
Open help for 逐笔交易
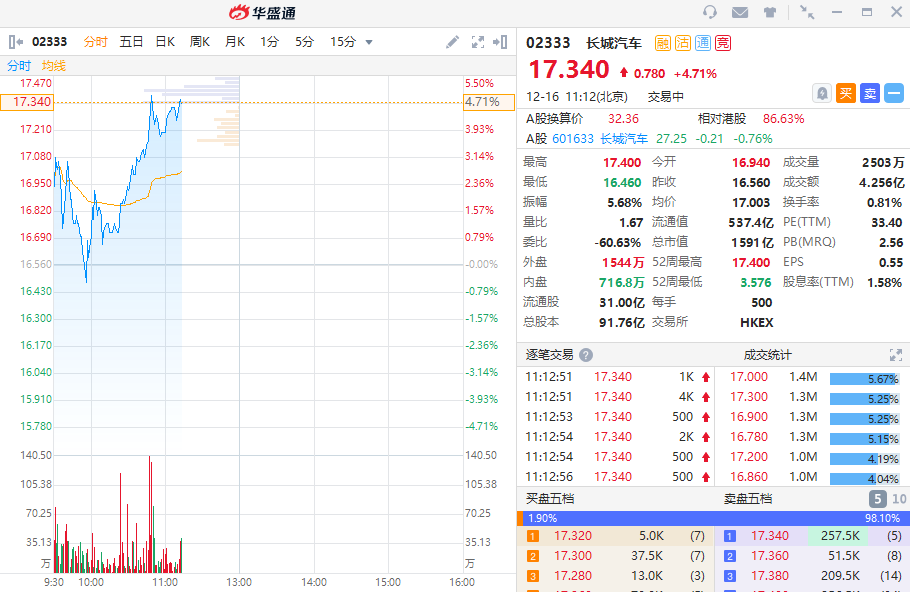click(x=586, y=355)
